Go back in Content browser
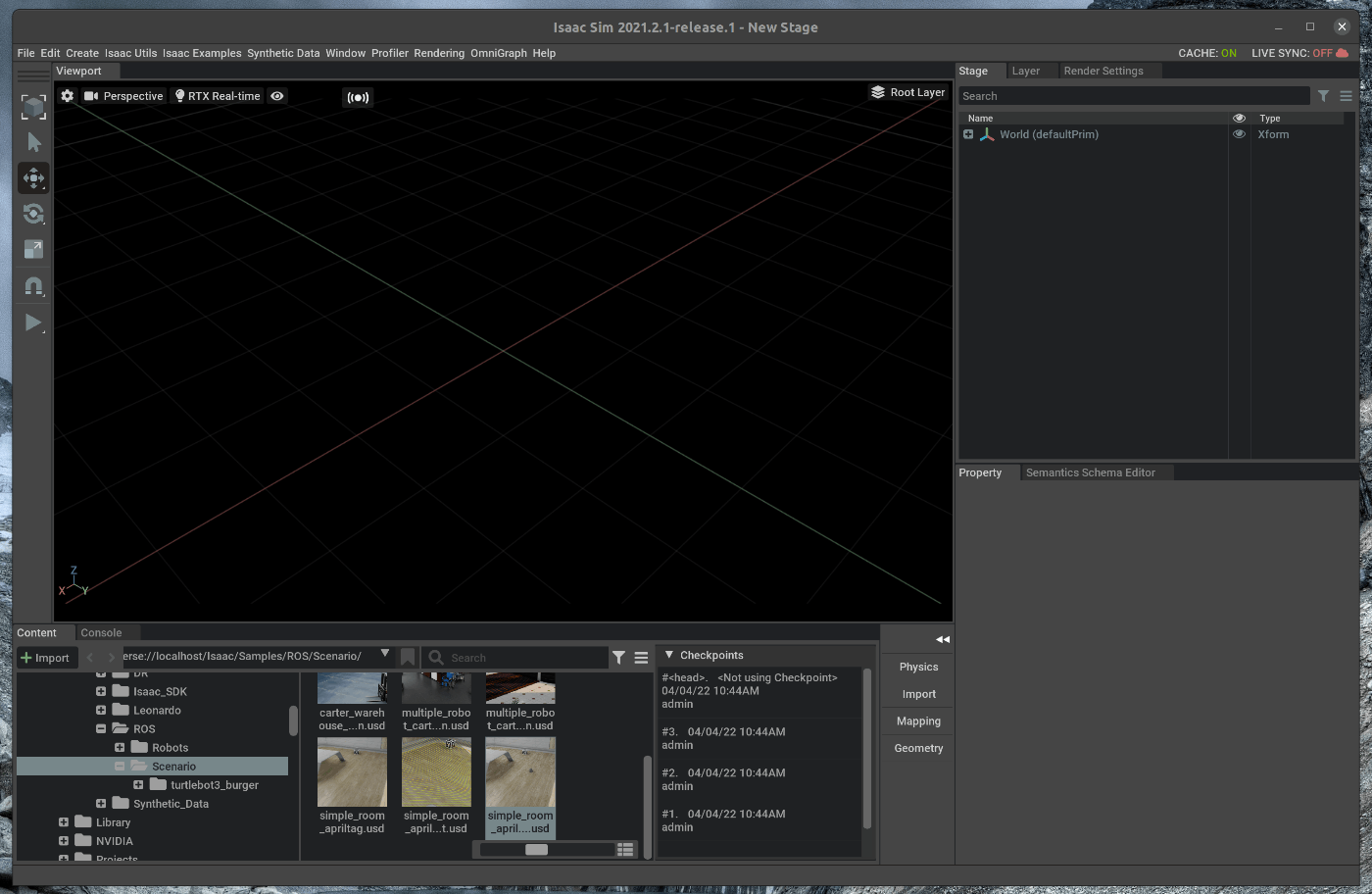This screenshot has height=894, width=1372. (x=90, y=658)
